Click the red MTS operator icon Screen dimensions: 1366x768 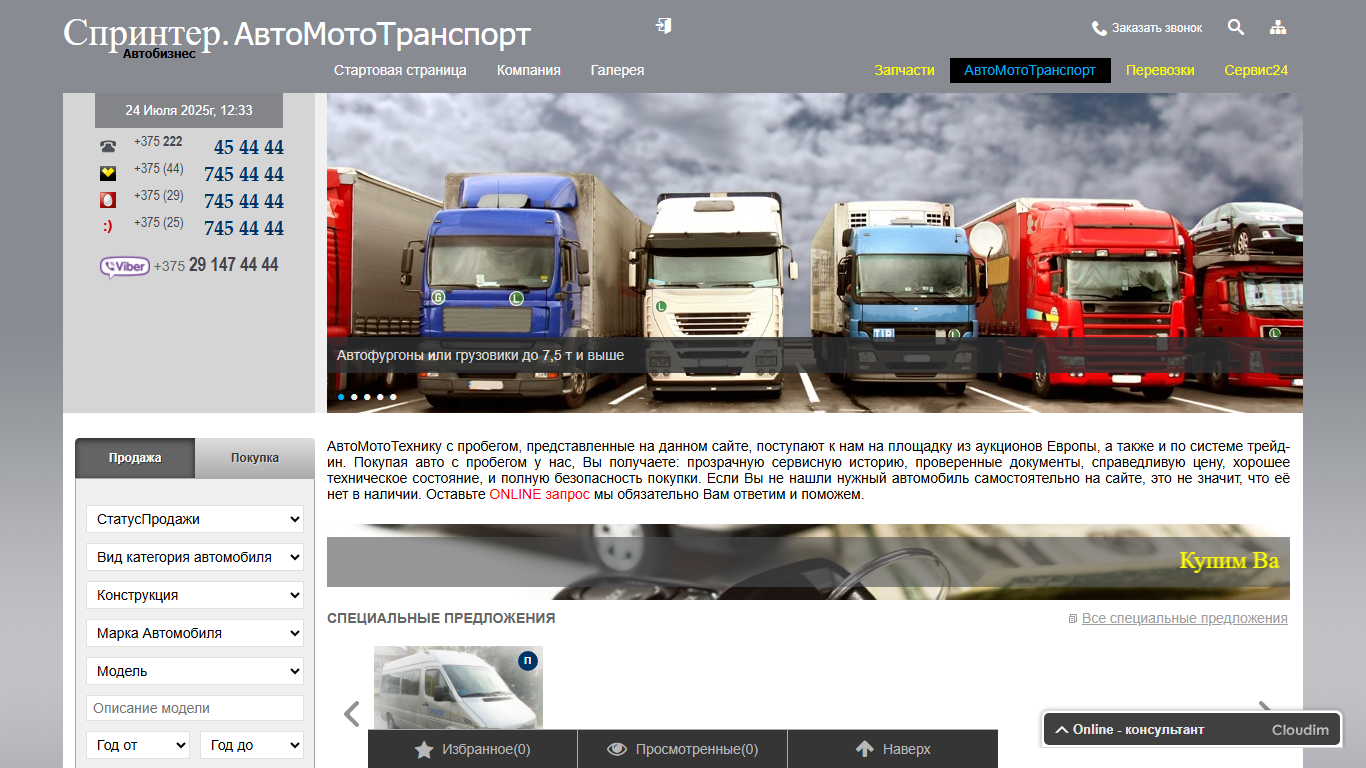108,200
